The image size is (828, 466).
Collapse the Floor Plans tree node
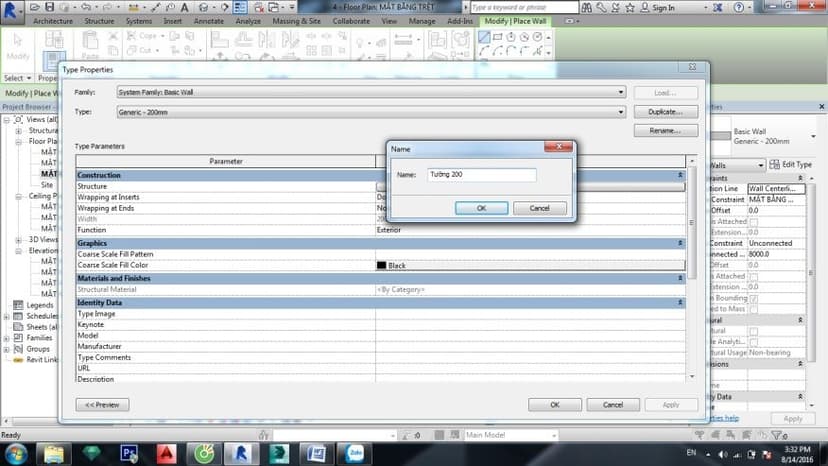tap(18, 142)
